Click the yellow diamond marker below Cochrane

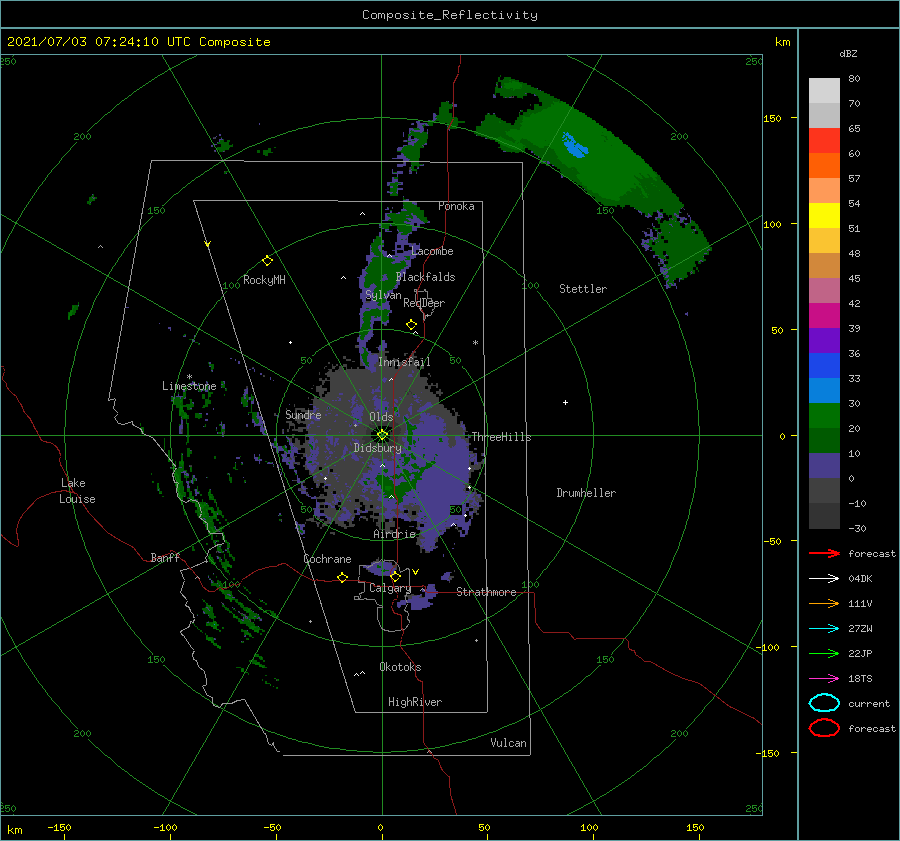tap(343, 577)
